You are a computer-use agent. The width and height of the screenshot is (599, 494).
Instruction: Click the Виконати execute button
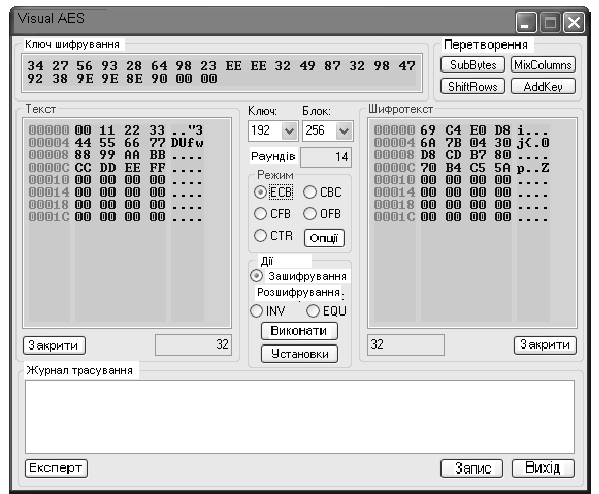tap(299, 331)
